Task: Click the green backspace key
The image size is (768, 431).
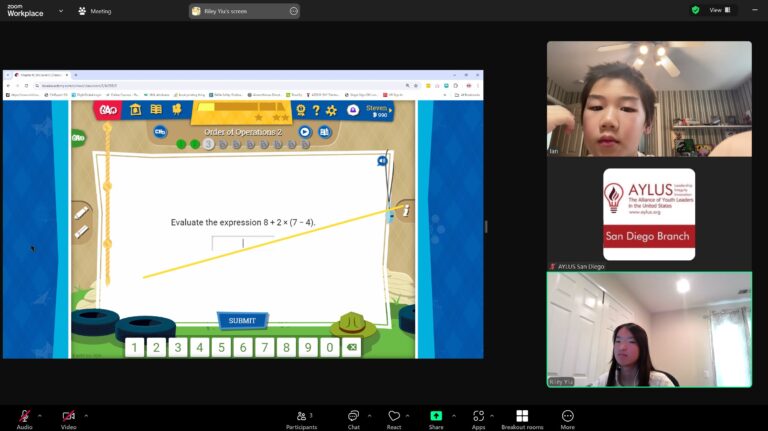Action: point(352,347)
